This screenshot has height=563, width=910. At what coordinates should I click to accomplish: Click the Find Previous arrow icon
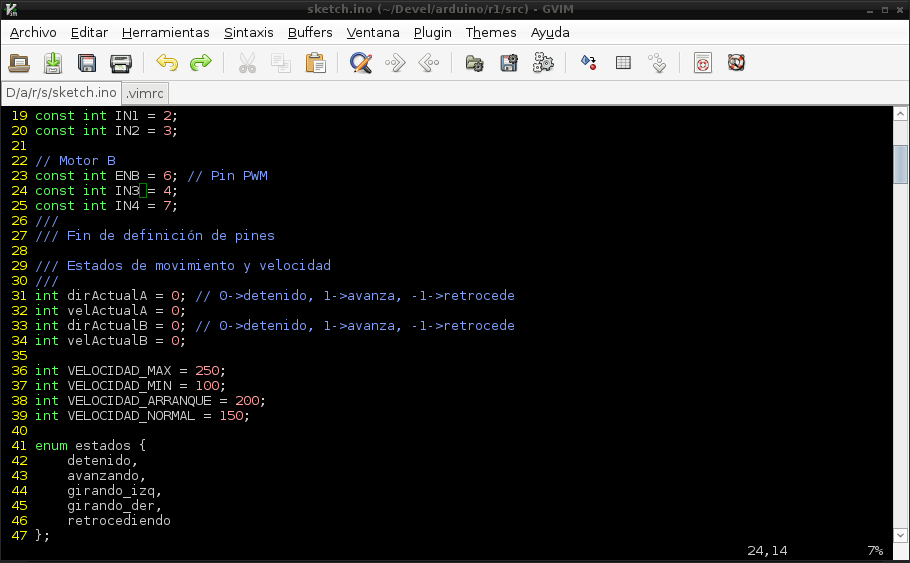coord(429,63)
